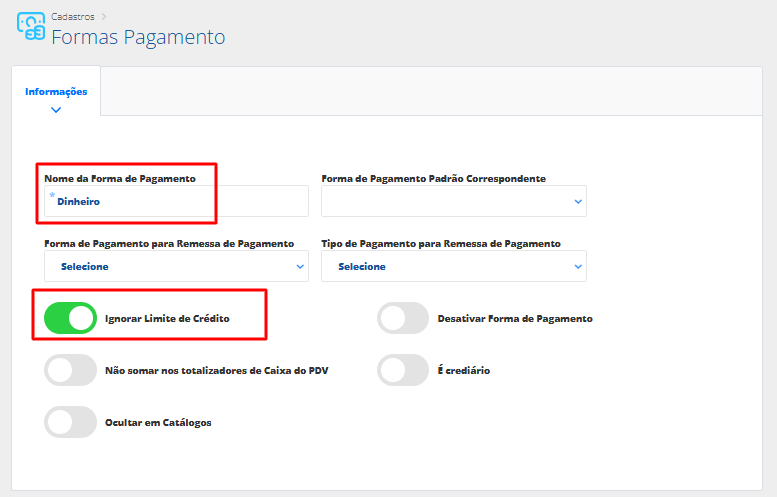The height and width of the screenshot is (497, 777).
Task: Click the breadcrumb arrow after Cadastros
Action: coord(104,16)
